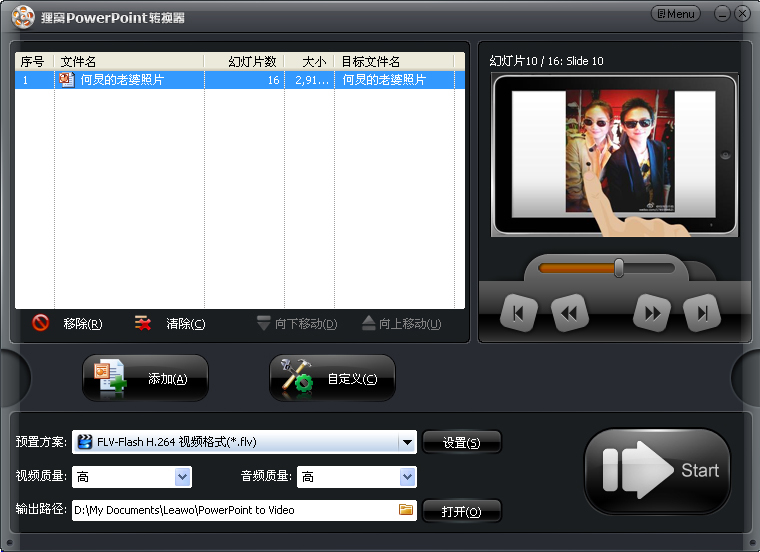This screenshot has width=760, height=552.
Task: Add a PowerPoint file with 添加(A)
Action: tap(145, 378)
